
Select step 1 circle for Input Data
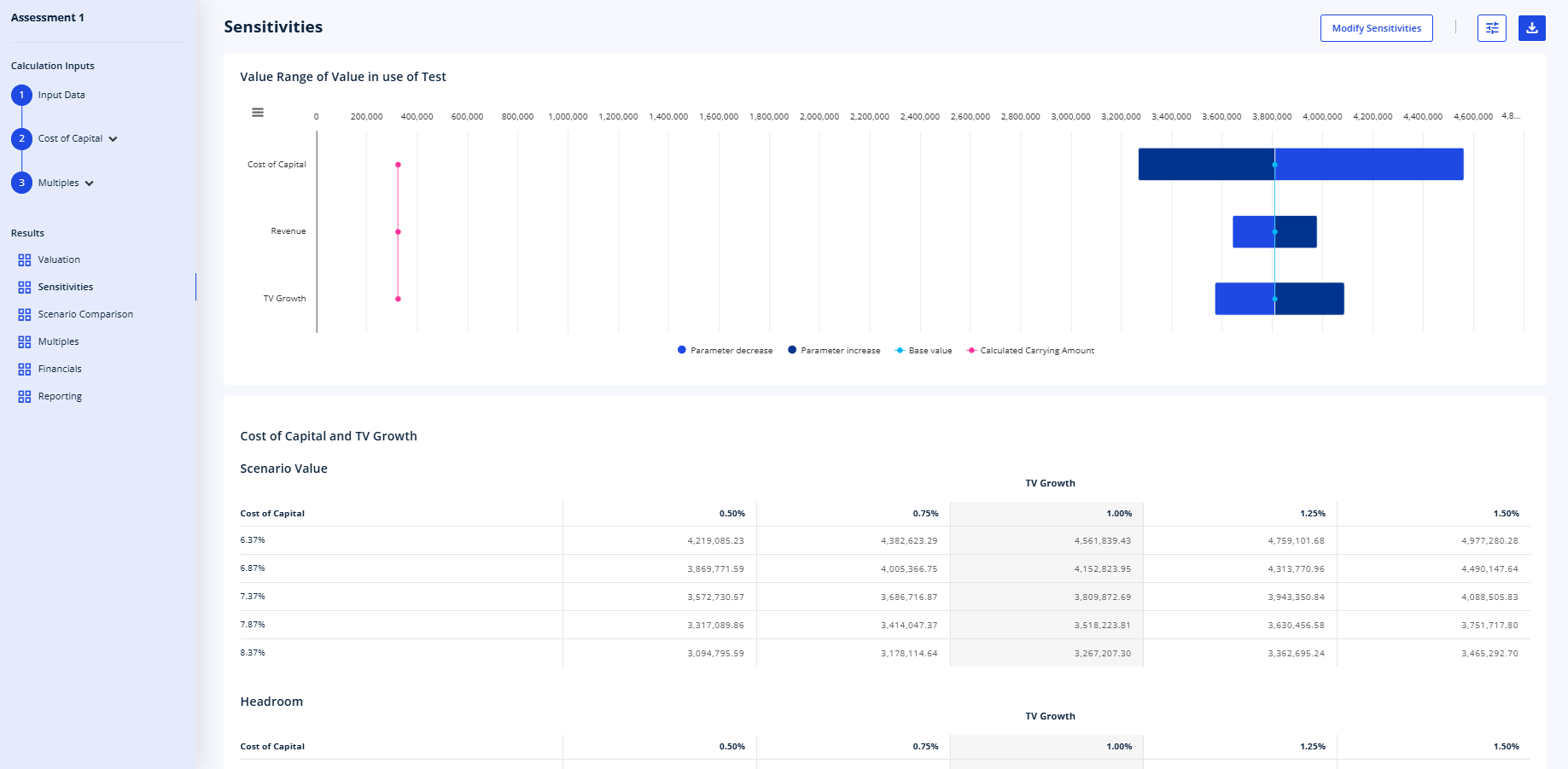(x=22, y=95)
